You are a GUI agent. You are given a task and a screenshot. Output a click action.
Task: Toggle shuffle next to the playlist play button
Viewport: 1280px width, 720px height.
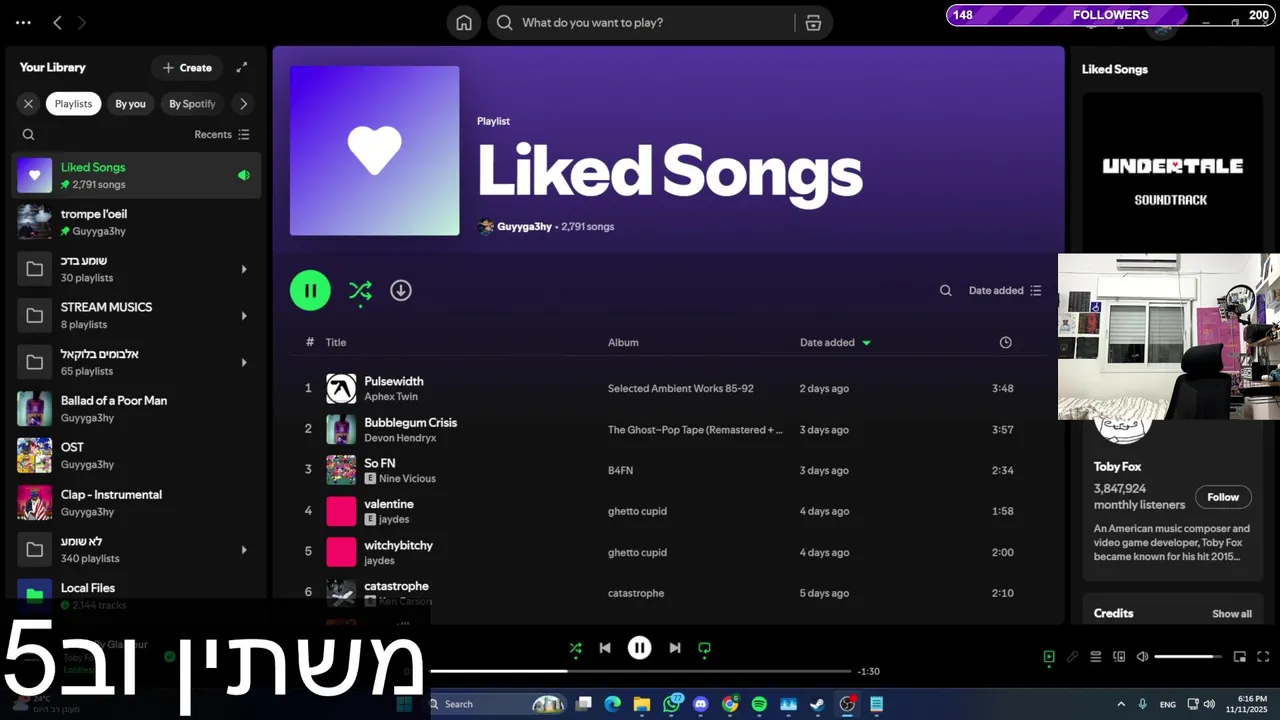click(x=360, y=291)
